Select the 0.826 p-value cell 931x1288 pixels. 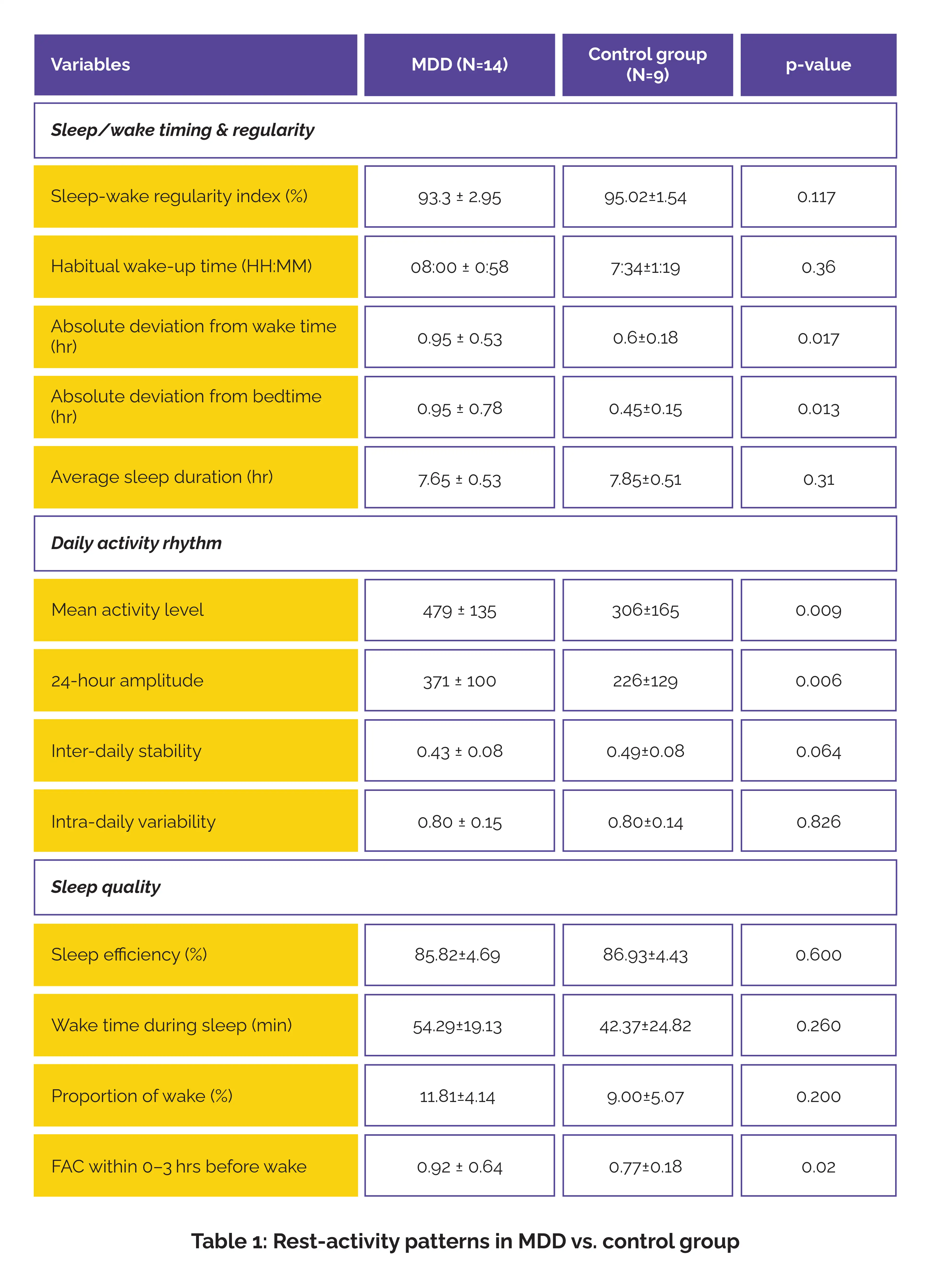tap(818, 822)
